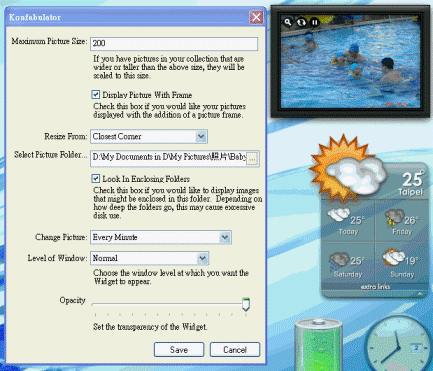This screenshot has width=433, height=371.
Task: Open the Change Picture dropdown
Action: click(161, 237)
